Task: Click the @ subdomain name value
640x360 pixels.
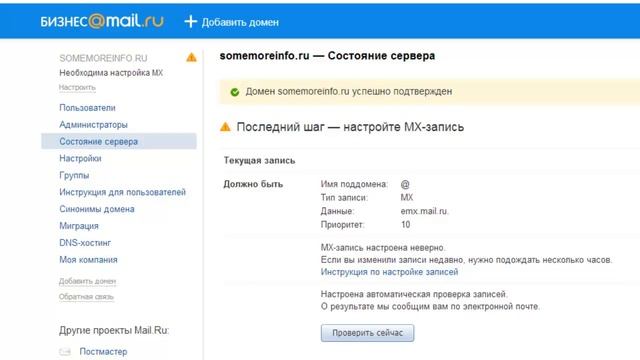Action: point(405,184)
